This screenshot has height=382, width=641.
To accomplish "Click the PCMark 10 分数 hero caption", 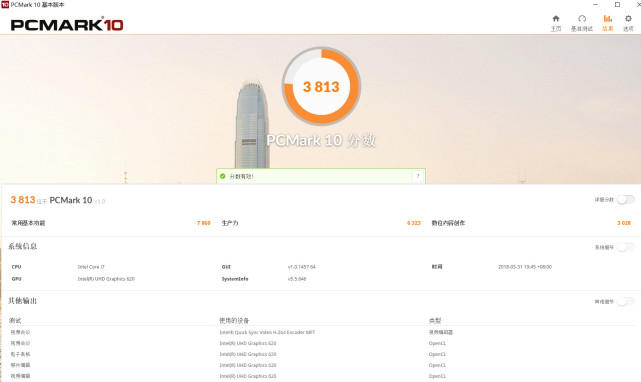I will (x=321, y=140).
